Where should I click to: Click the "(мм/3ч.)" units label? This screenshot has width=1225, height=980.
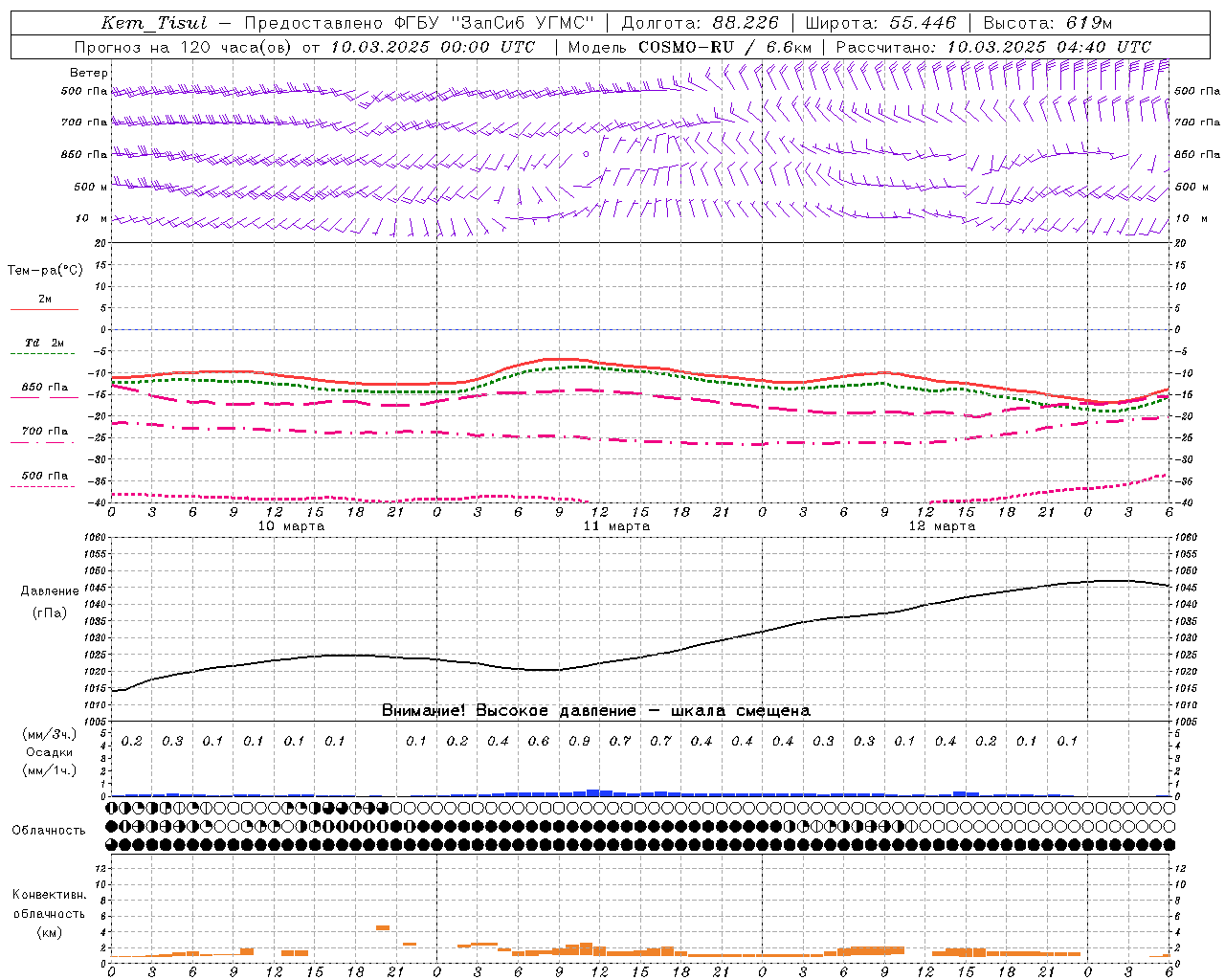pos(49,734)
